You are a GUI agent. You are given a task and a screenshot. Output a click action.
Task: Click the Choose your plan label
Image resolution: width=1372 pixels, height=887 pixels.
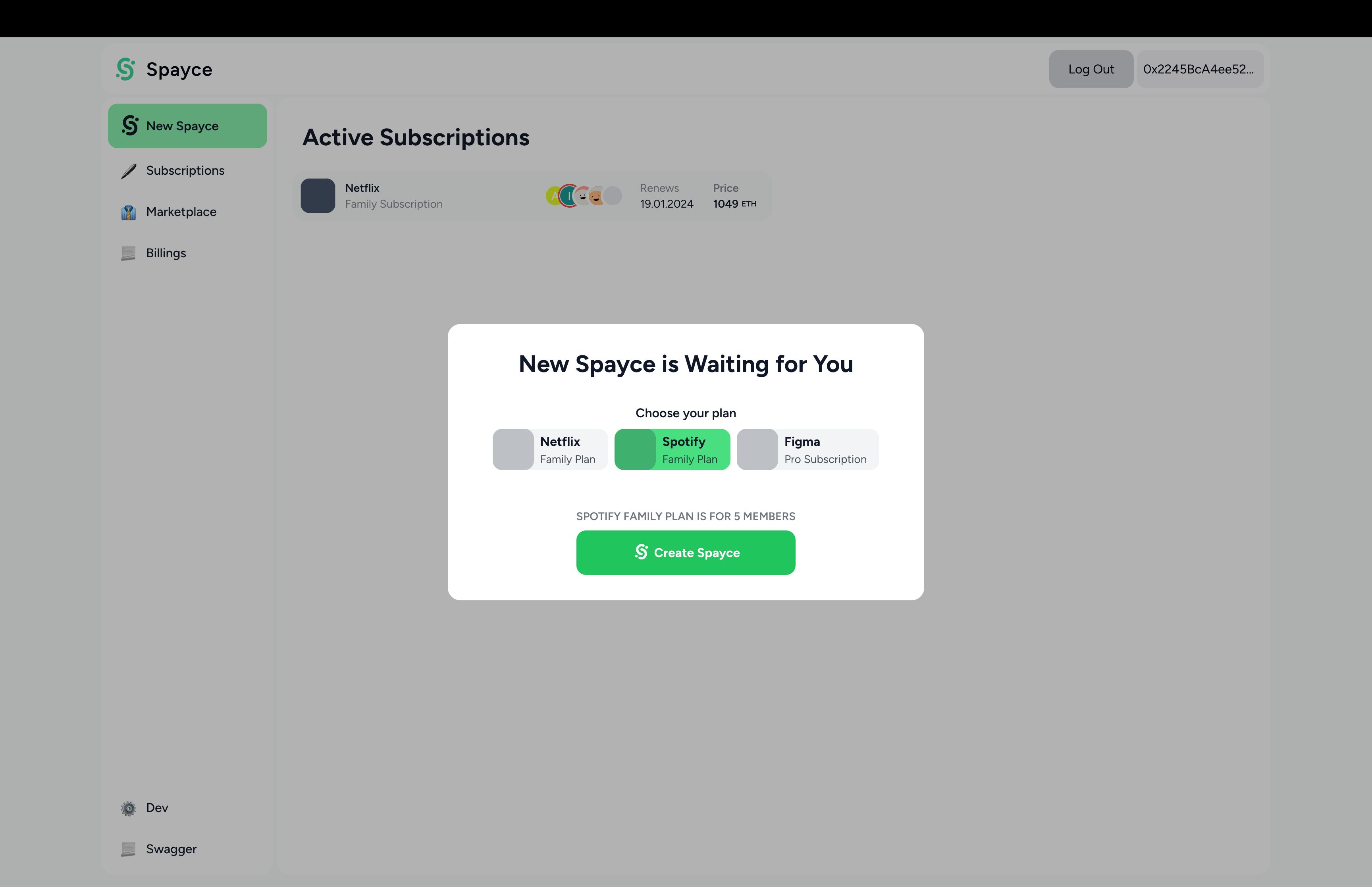point(686,413)
